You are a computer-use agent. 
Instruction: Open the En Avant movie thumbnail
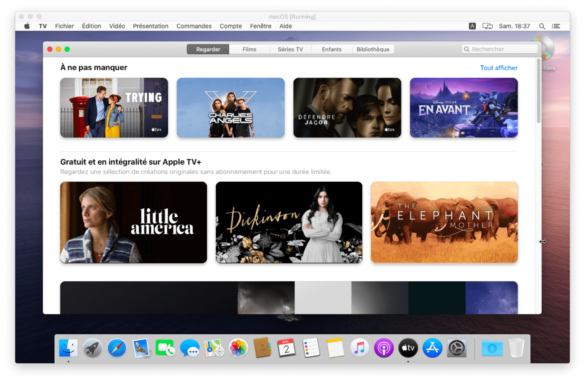(464, 107)
